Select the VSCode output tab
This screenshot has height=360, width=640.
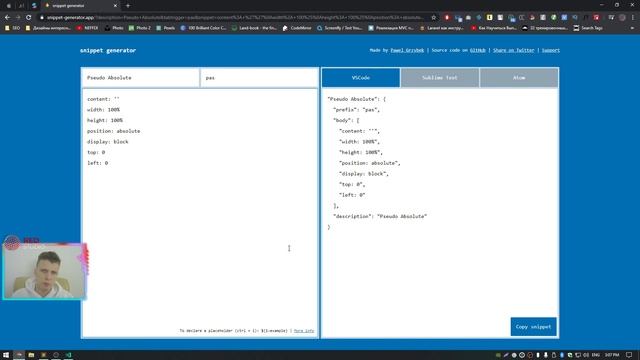[361, 78]
